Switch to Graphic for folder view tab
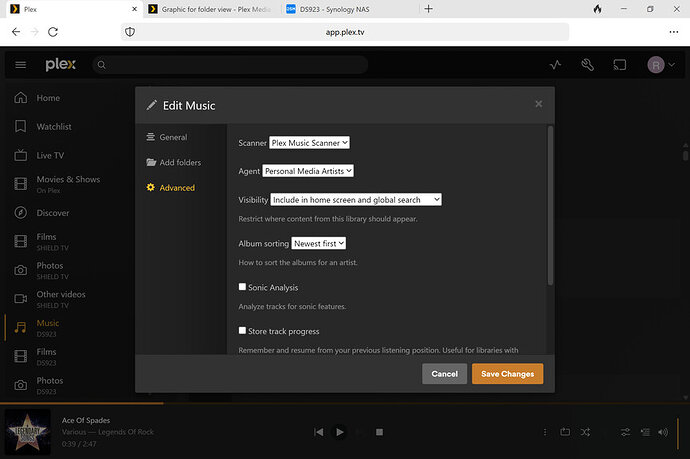The height and width of the screenshot is (459, 690). tap(210, 9)
